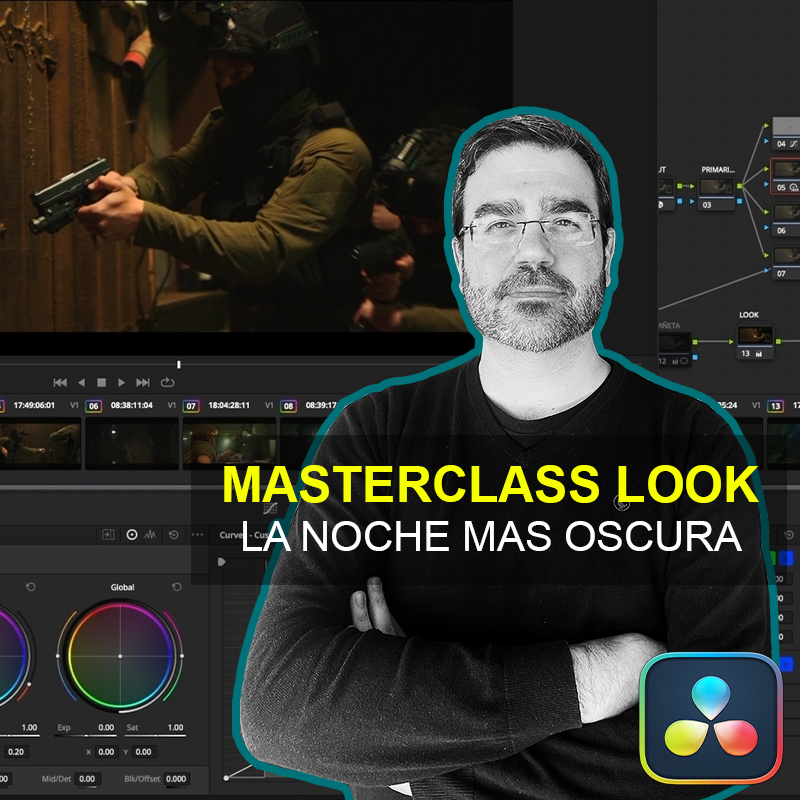Reset the Global color wheel

point(177,587)
